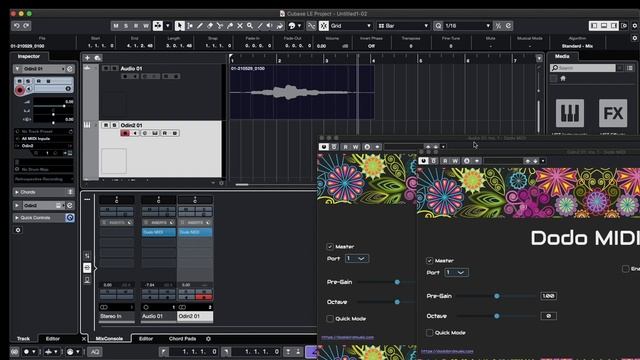
Task: Open the Grid snap type dropdown
Action: (351, 26)
